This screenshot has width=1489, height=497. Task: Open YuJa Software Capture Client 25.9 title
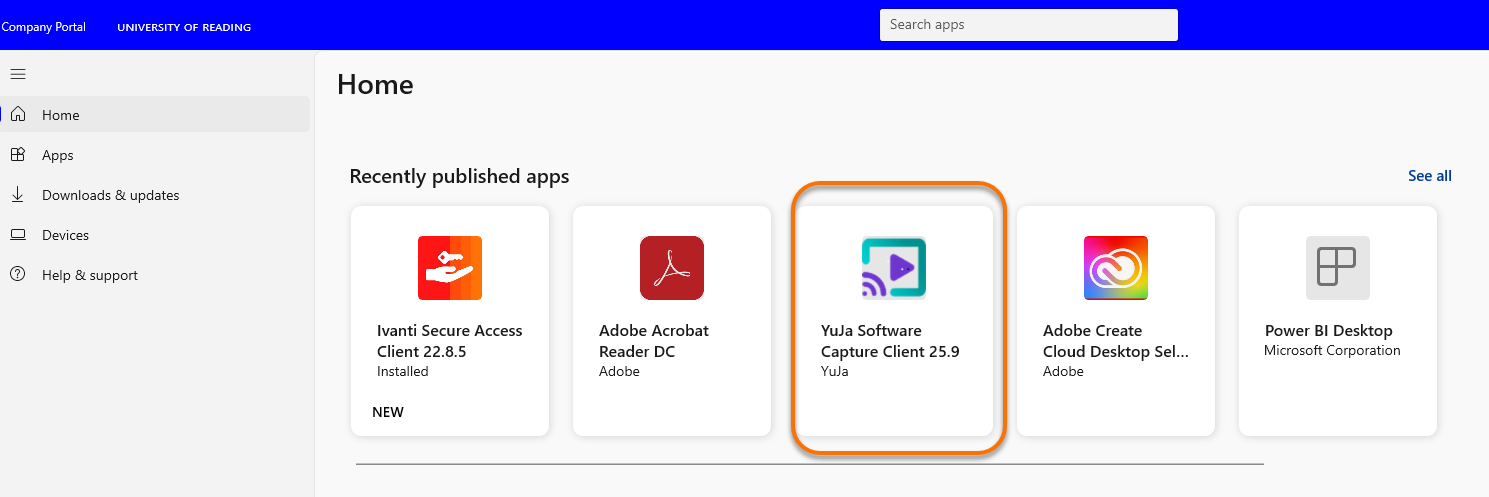pyautogui.click(x=890, y=341)
